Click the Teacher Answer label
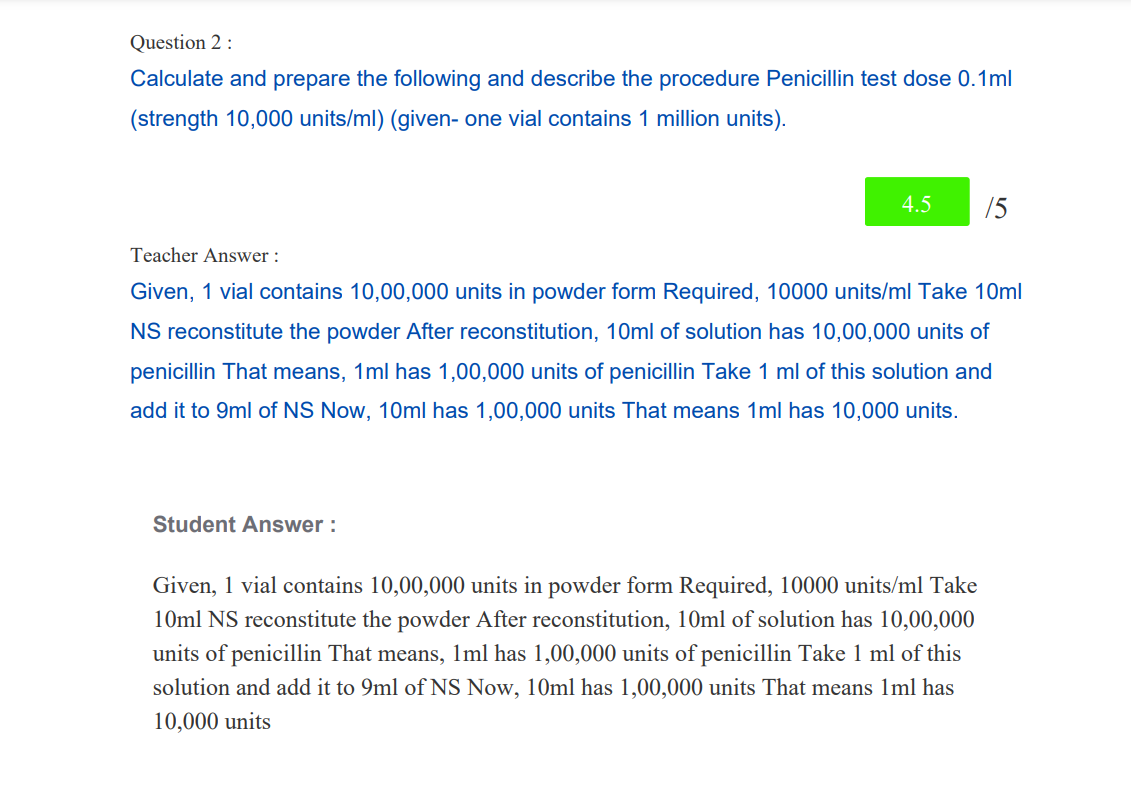The height and width of the screenshot is (812, 1131). point(199,255)
